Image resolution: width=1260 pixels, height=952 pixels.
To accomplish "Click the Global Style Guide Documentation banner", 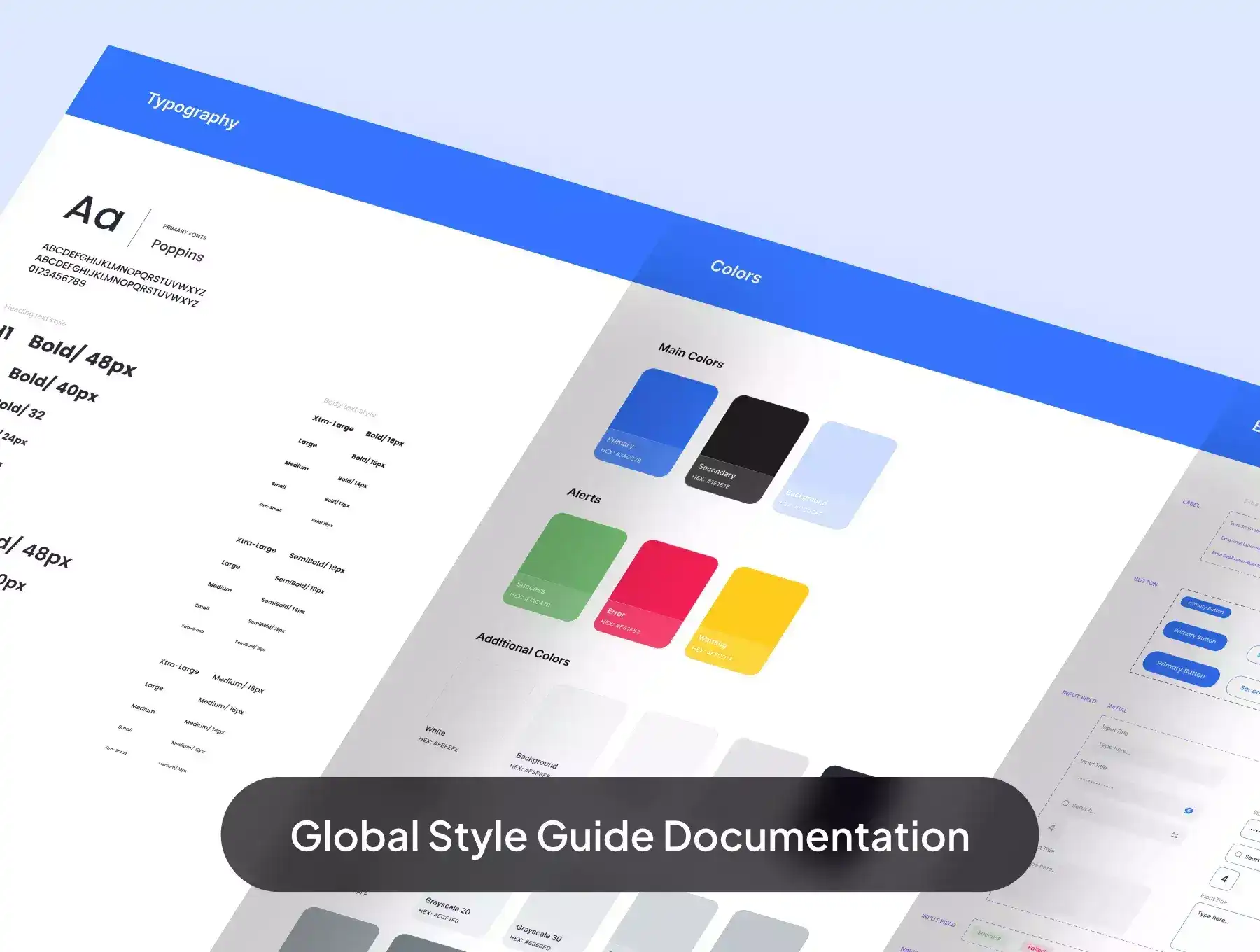I will click(629, 834).
